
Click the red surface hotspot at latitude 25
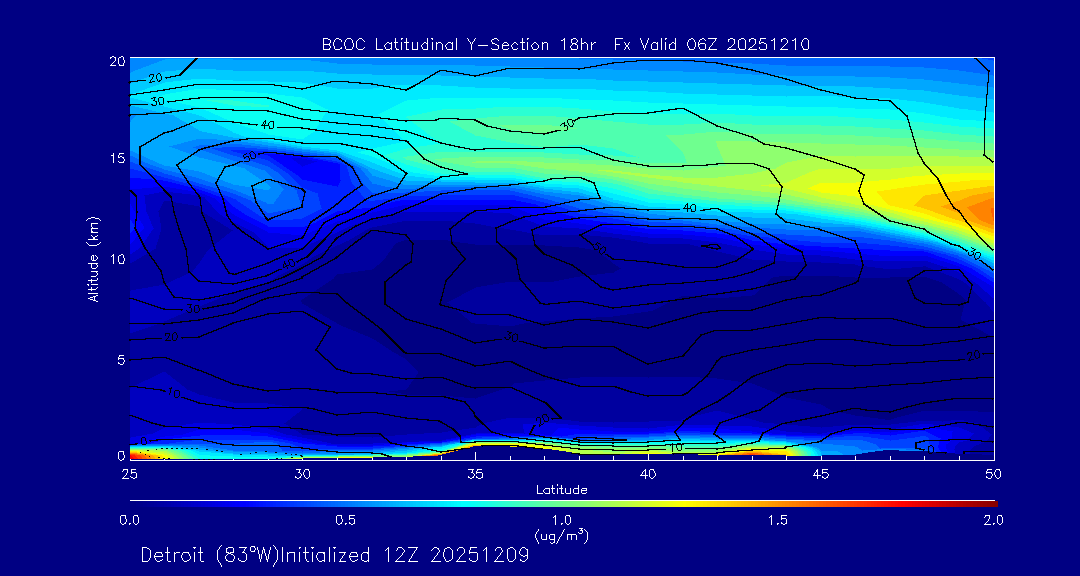pos(138,455)
